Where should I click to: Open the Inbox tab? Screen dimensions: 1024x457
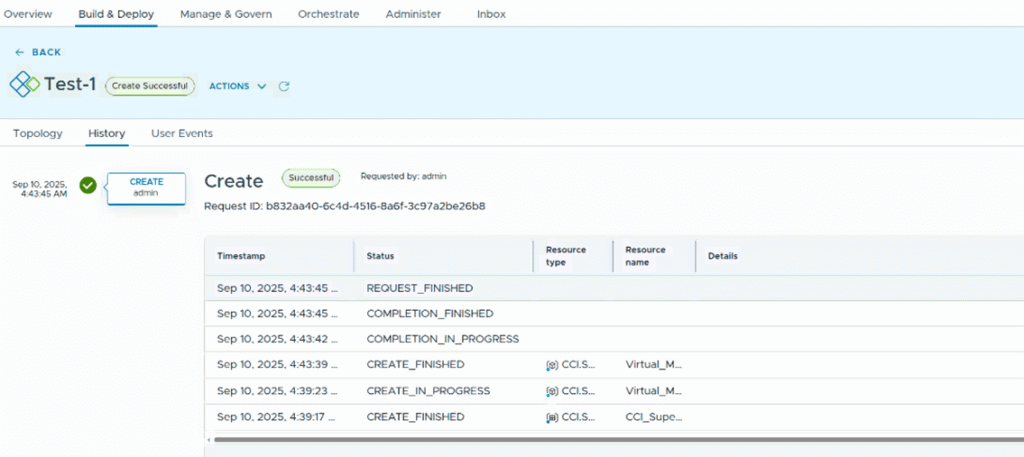tap(491, 14)
